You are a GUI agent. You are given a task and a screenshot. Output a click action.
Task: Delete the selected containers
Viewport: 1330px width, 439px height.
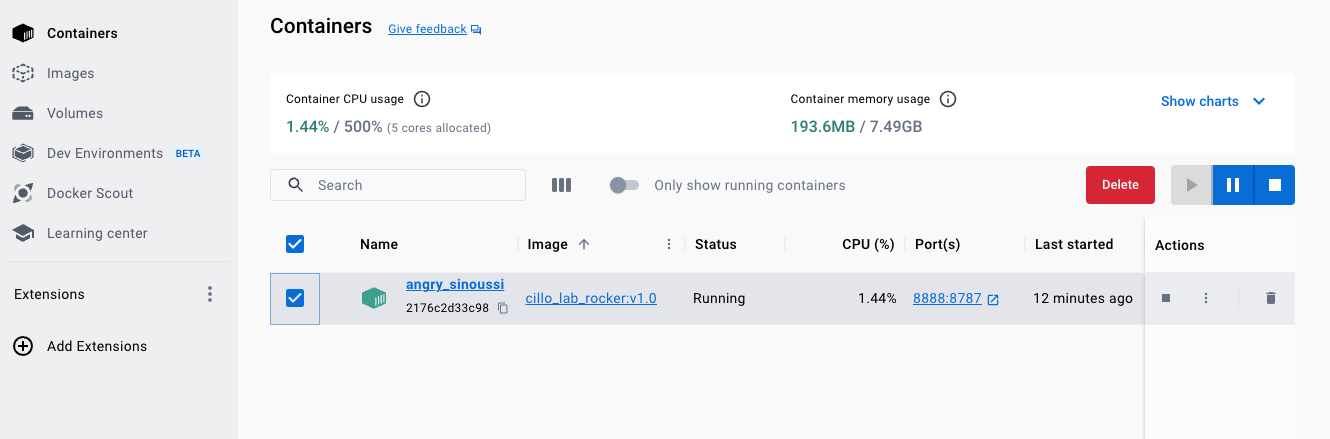(1120, 185)
